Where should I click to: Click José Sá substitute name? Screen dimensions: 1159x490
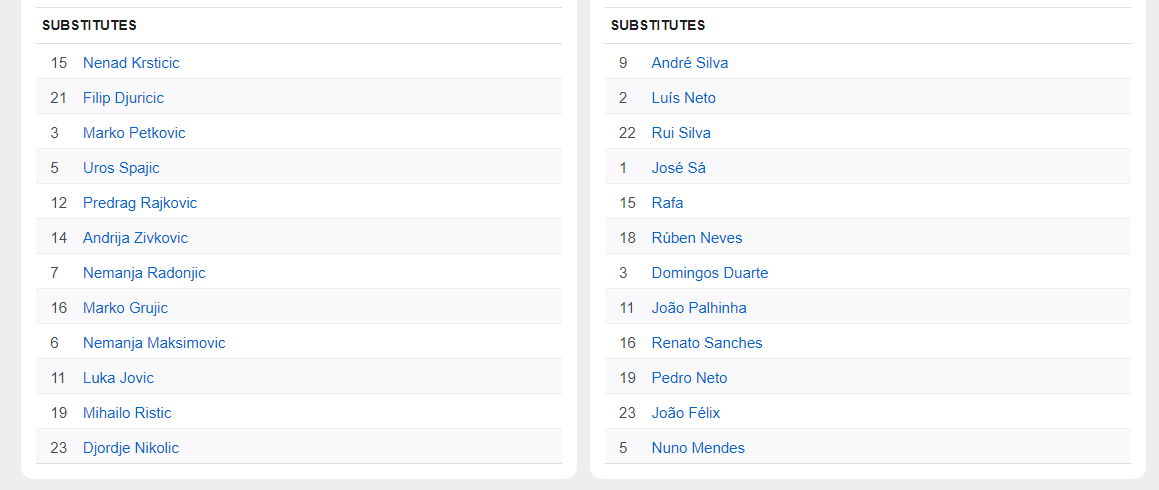pyautogui.click(x=678, y=168)
